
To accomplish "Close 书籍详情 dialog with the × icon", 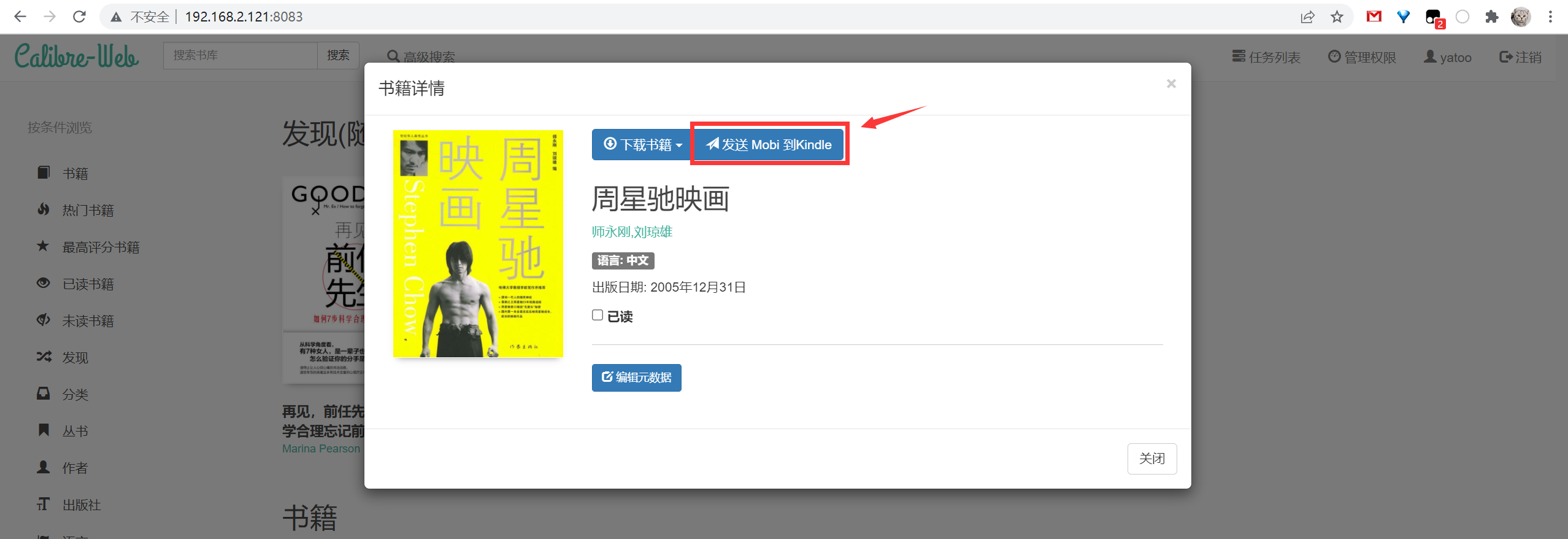I will tap(1171, 83).
